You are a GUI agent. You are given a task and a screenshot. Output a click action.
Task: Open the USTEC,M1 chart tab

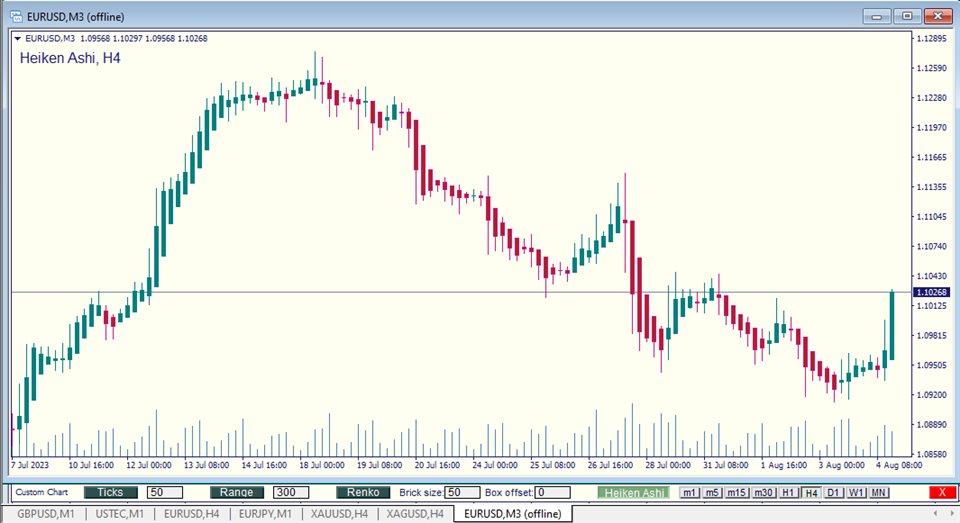click(120, 513)
